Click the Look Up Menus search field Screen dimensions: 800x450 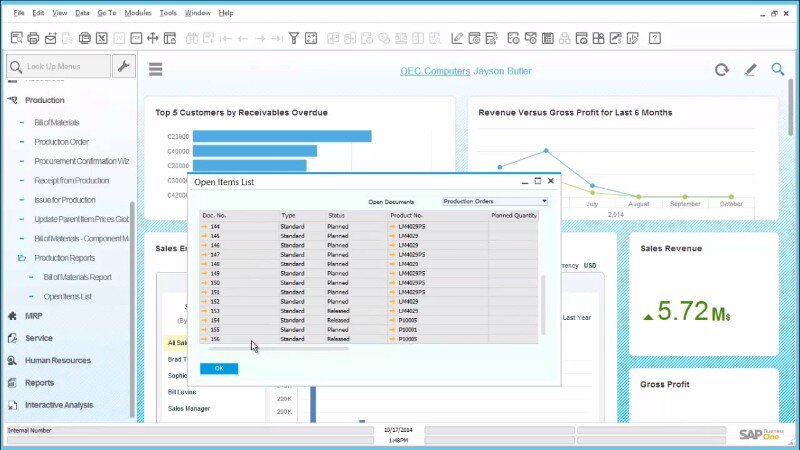60,66
